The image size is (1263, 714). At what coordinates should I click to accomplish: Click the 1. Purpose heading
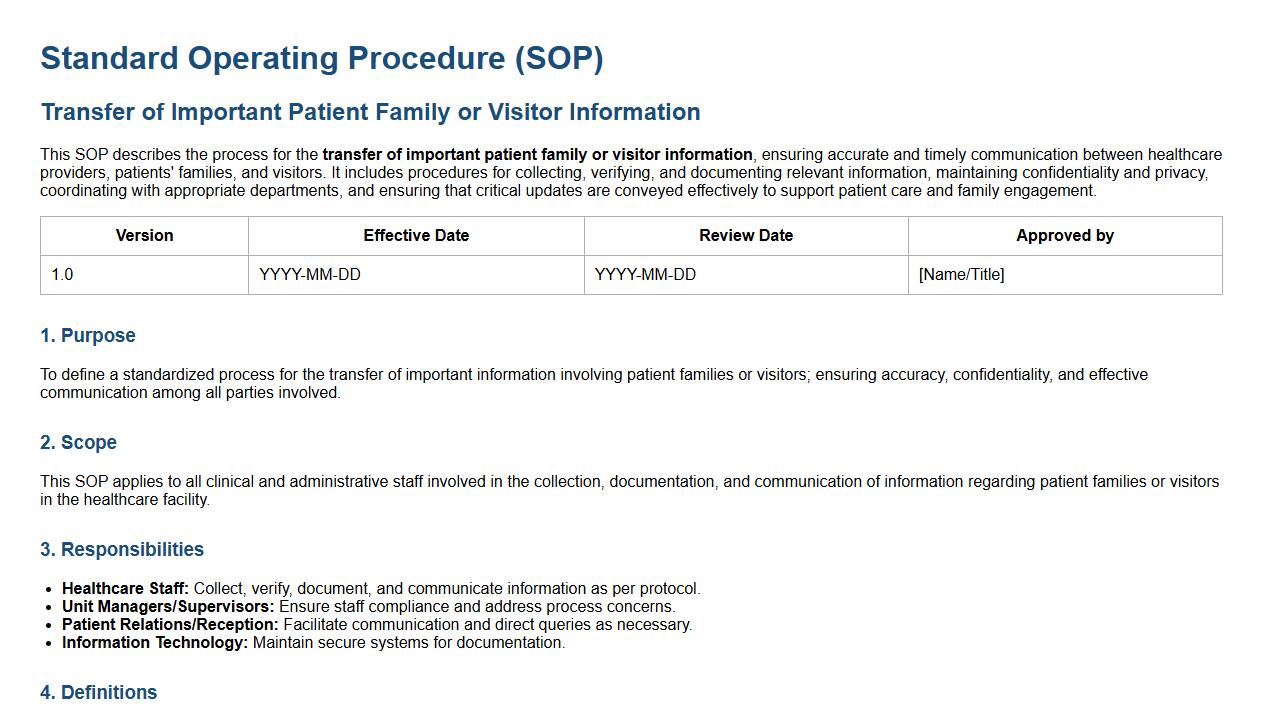88,336
